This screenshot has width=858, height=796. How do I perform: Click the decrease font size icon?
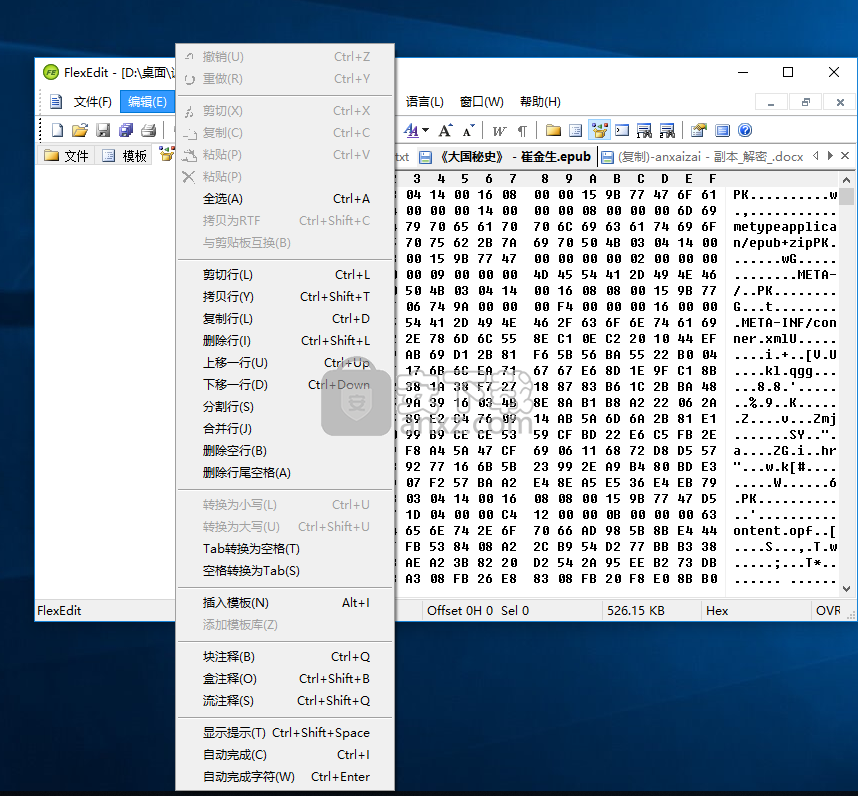pos(468,130)
